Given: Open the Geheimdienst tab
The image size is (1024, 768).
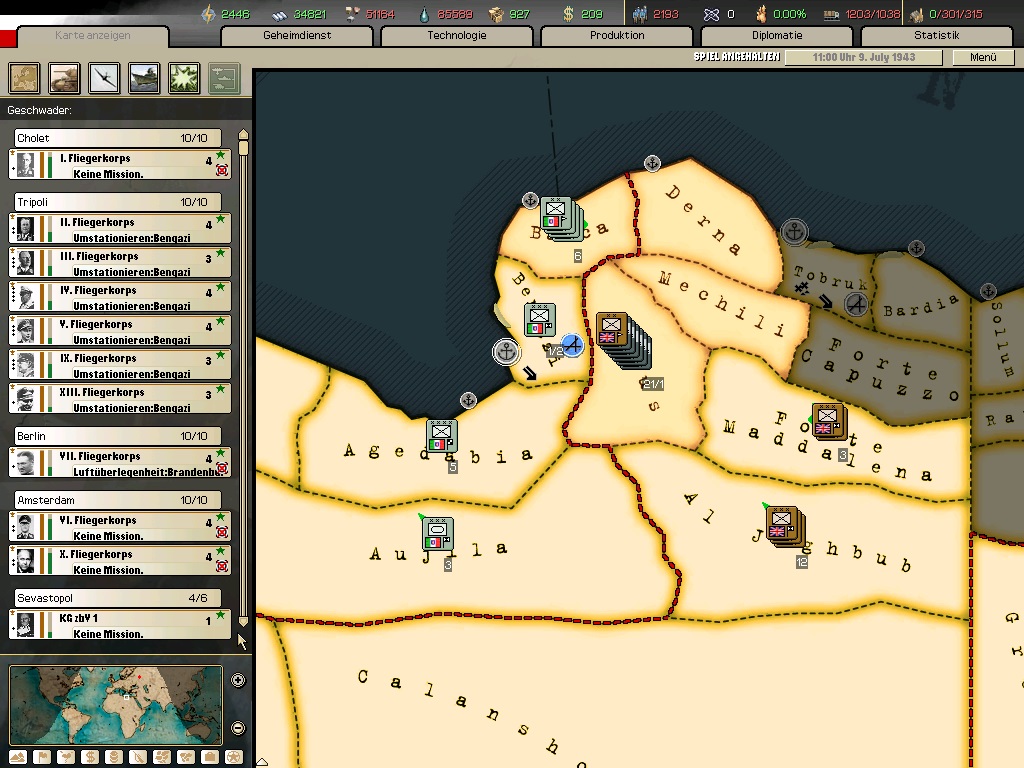Looking at the screenshot, I should pyautogui.click(x=297, y=35).
